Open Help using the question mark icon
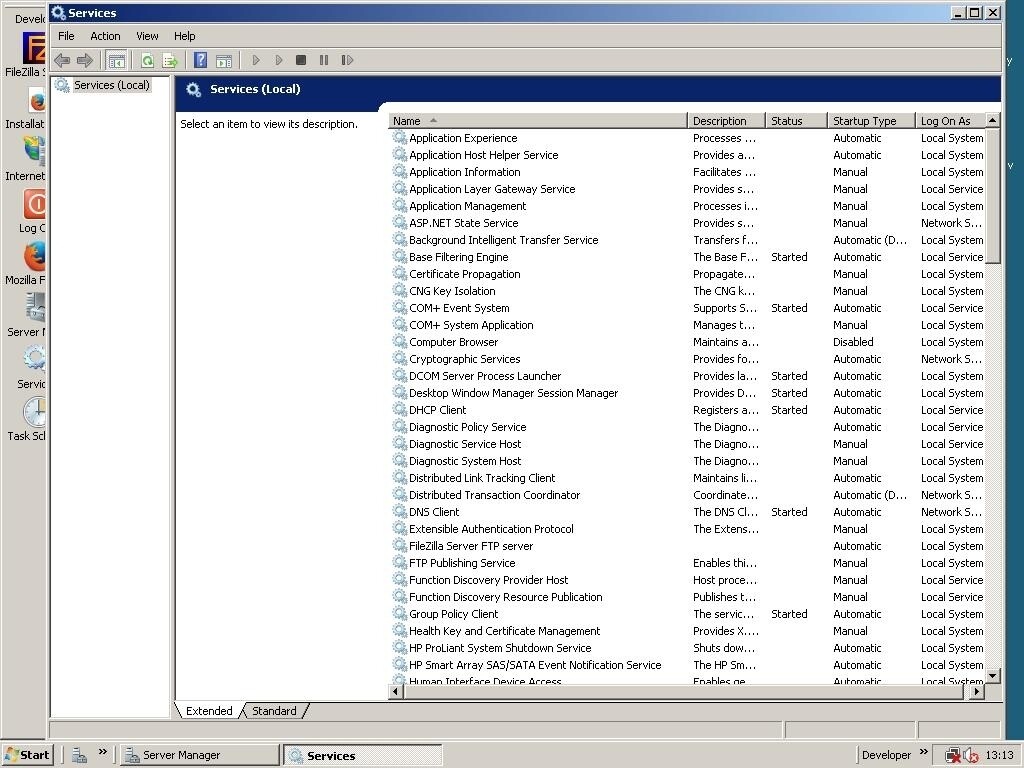 click(x=201, y=60)
